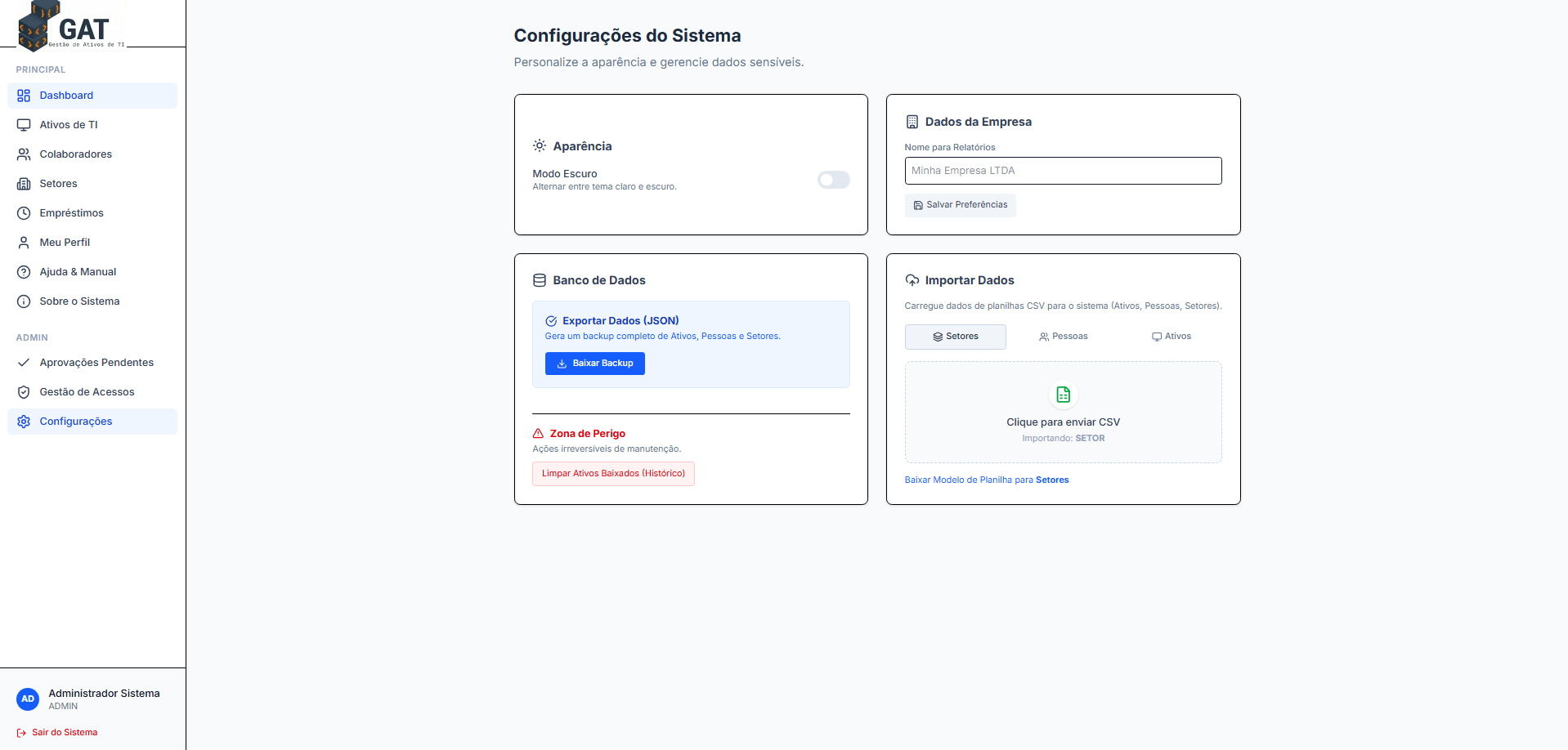The height and width of the screenshot is (750, 1568).
Task: Click the Dashboard grid icon
Action: click(x=24, y=96)
